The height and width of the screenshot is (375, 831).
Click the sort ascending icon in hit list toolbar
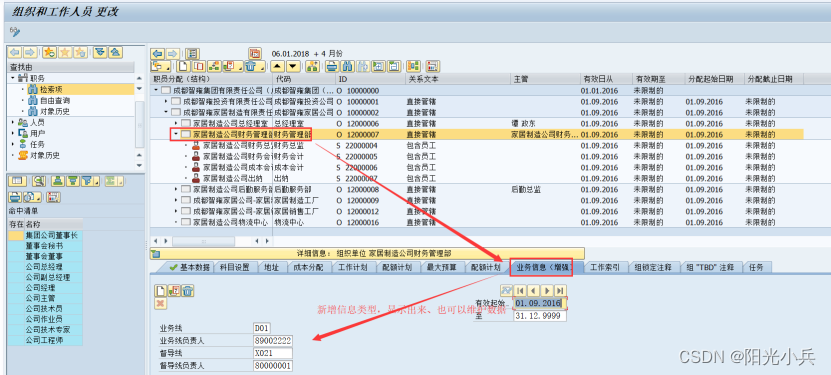(x=58, y=181)
